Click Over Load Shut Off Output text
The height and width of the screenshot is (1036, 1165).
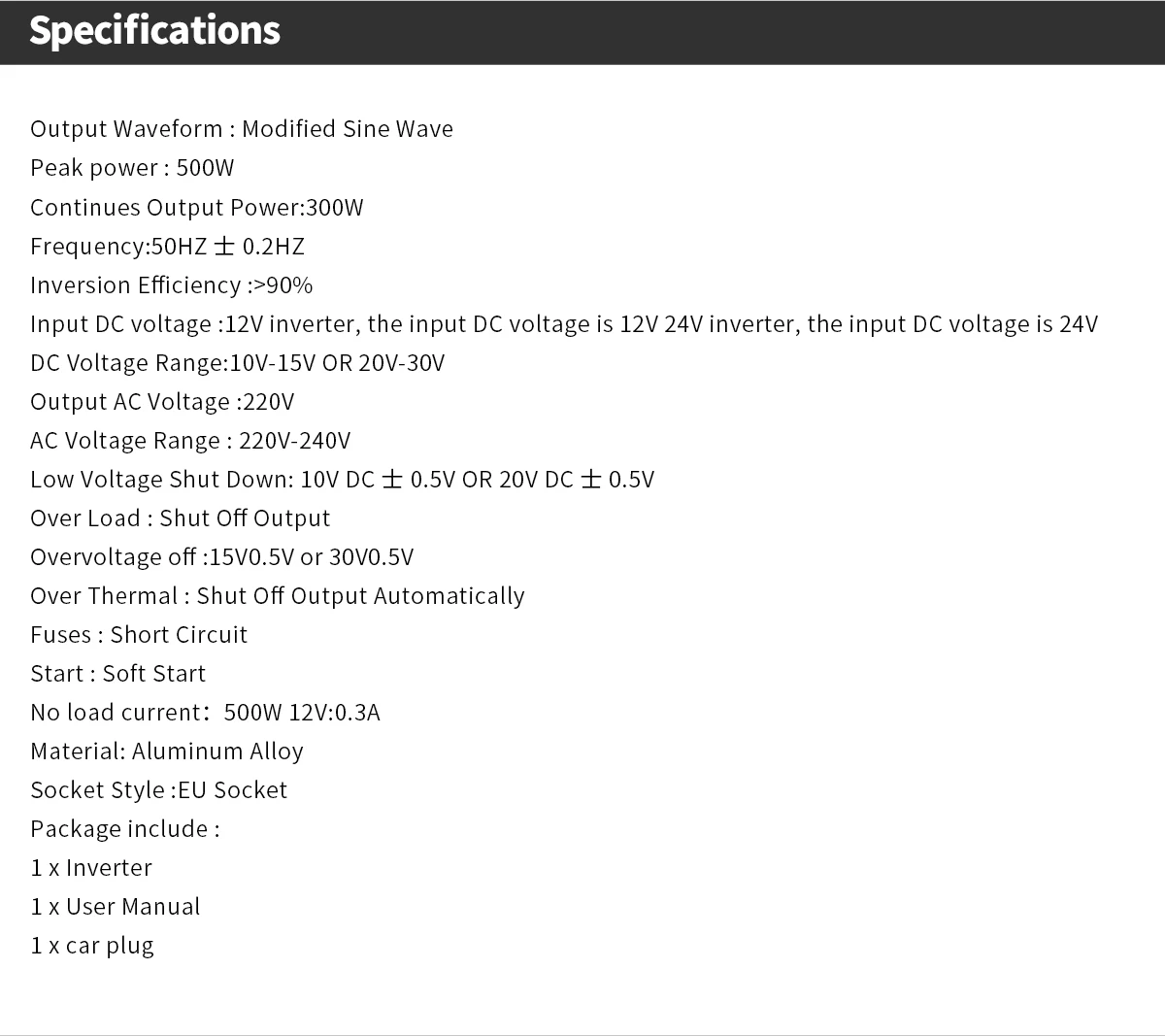(181, 518)
